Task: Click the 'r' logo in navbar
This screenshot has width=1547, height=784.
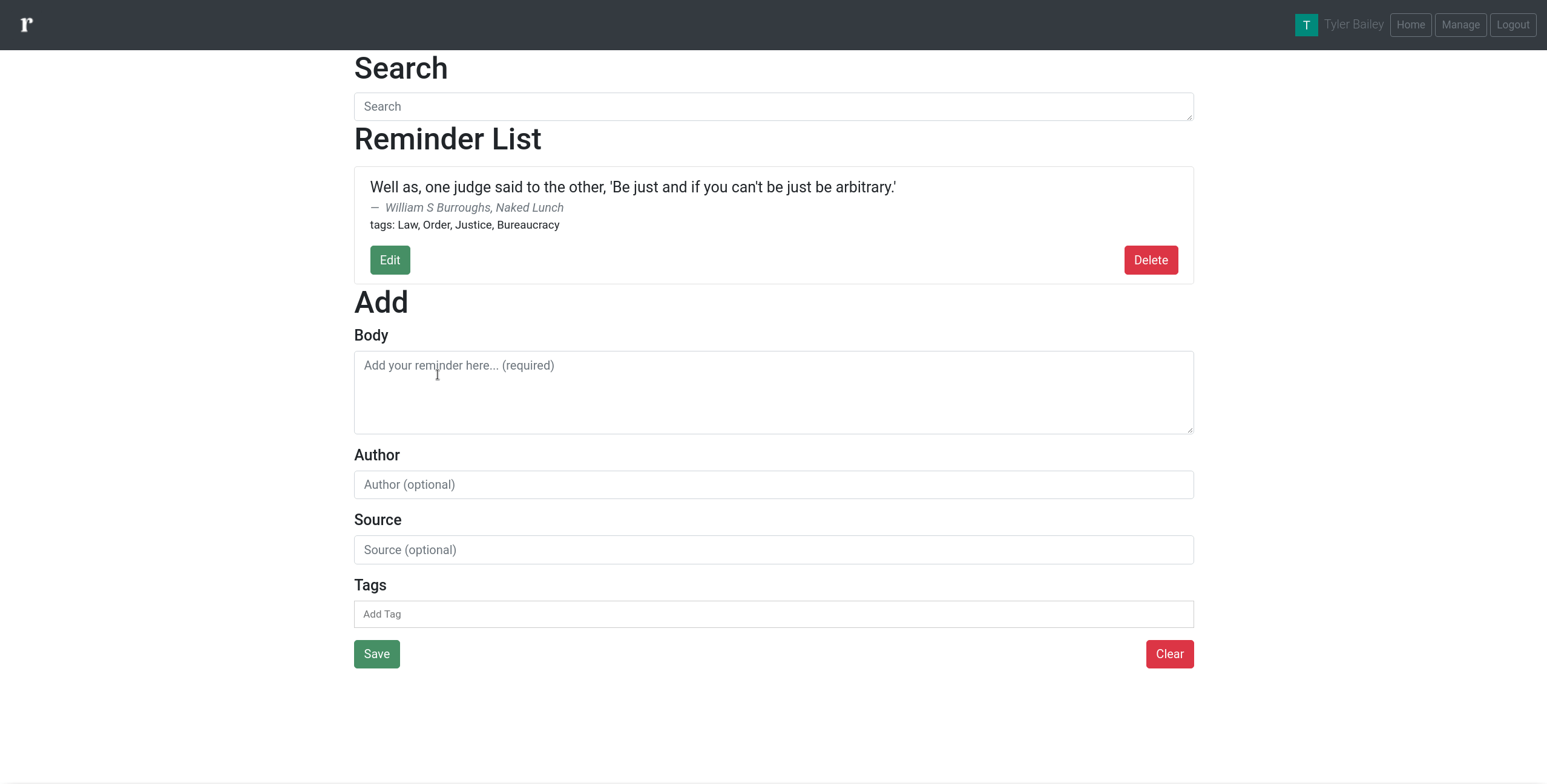Action: tap(26, 25)
